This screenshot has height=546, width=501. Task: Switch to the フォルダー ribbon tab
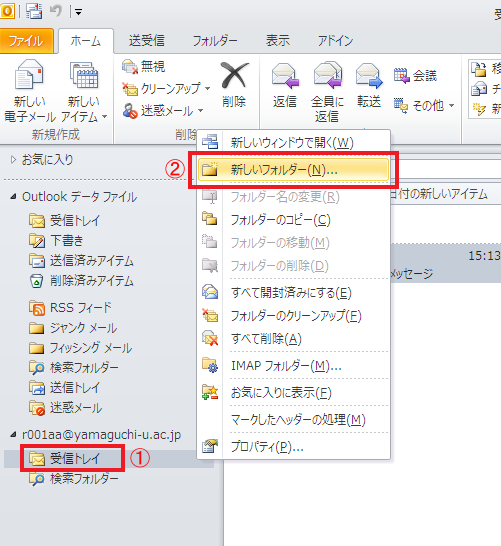(215, 41)
